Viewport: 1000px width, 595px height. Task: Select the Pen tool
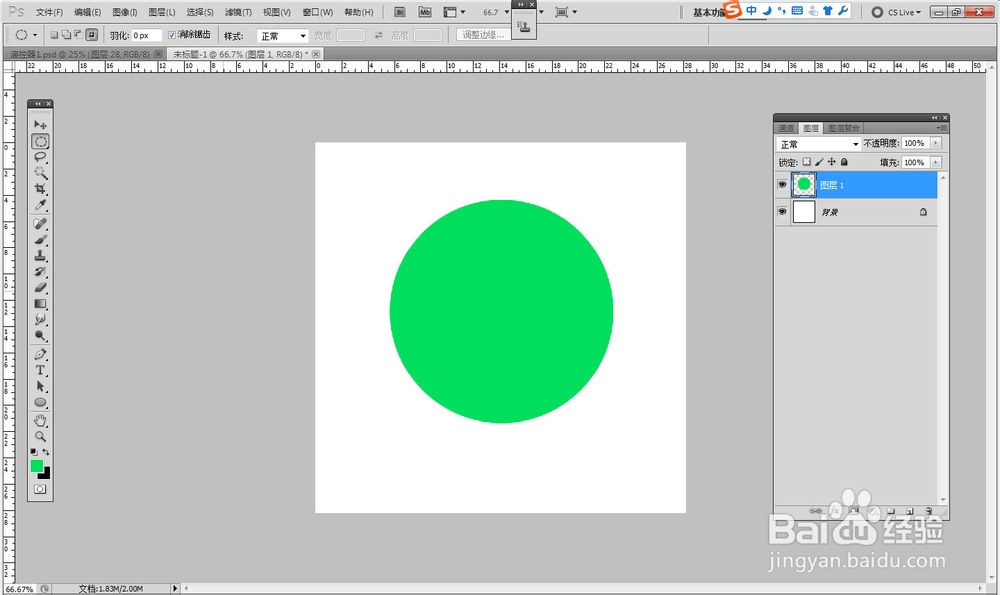pyautogui.click(x=40, y=355)
